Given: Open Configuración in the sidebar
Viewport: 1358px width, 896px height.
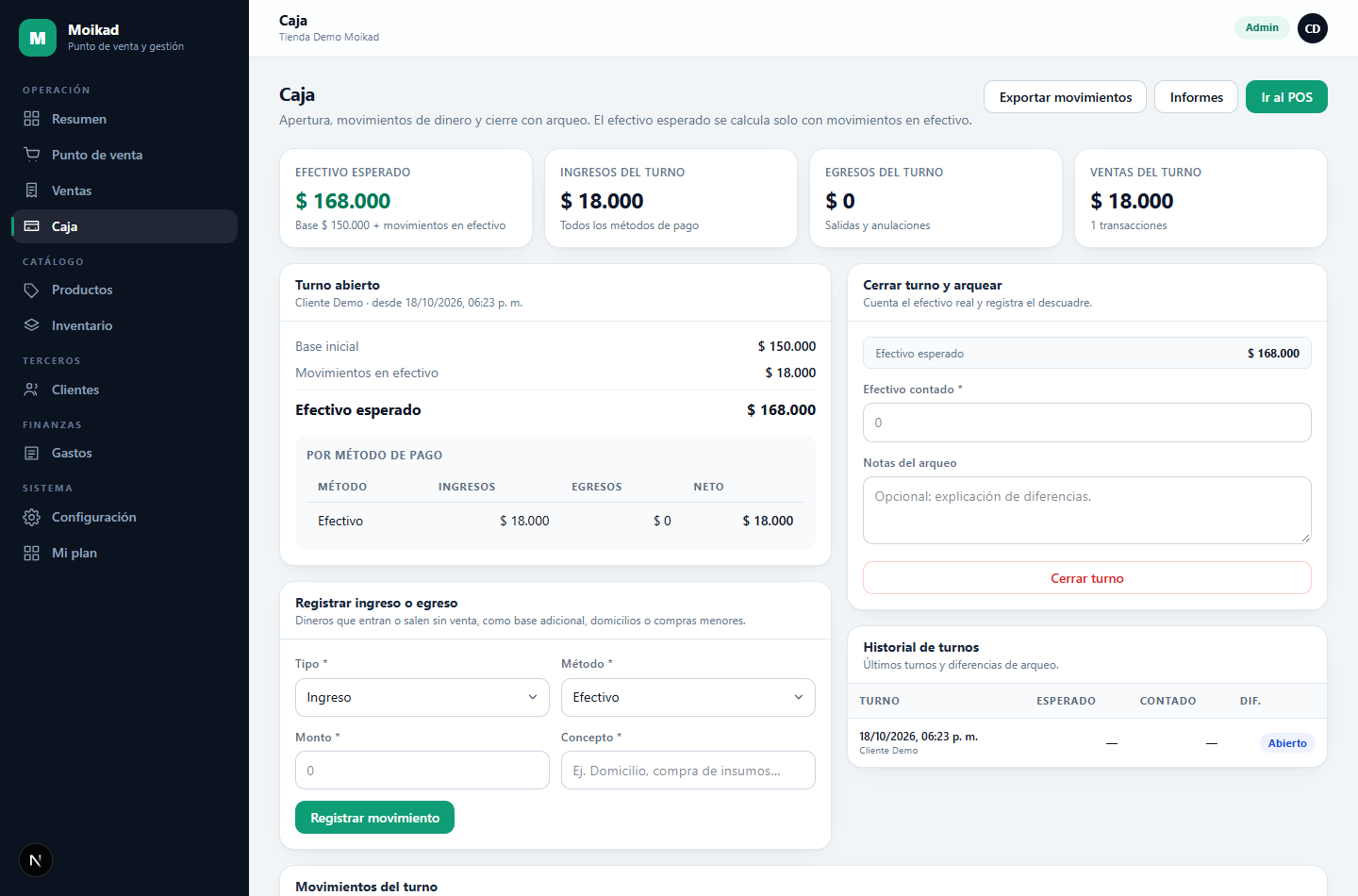Looking at the screenshot, I should (x=124, y=517).
